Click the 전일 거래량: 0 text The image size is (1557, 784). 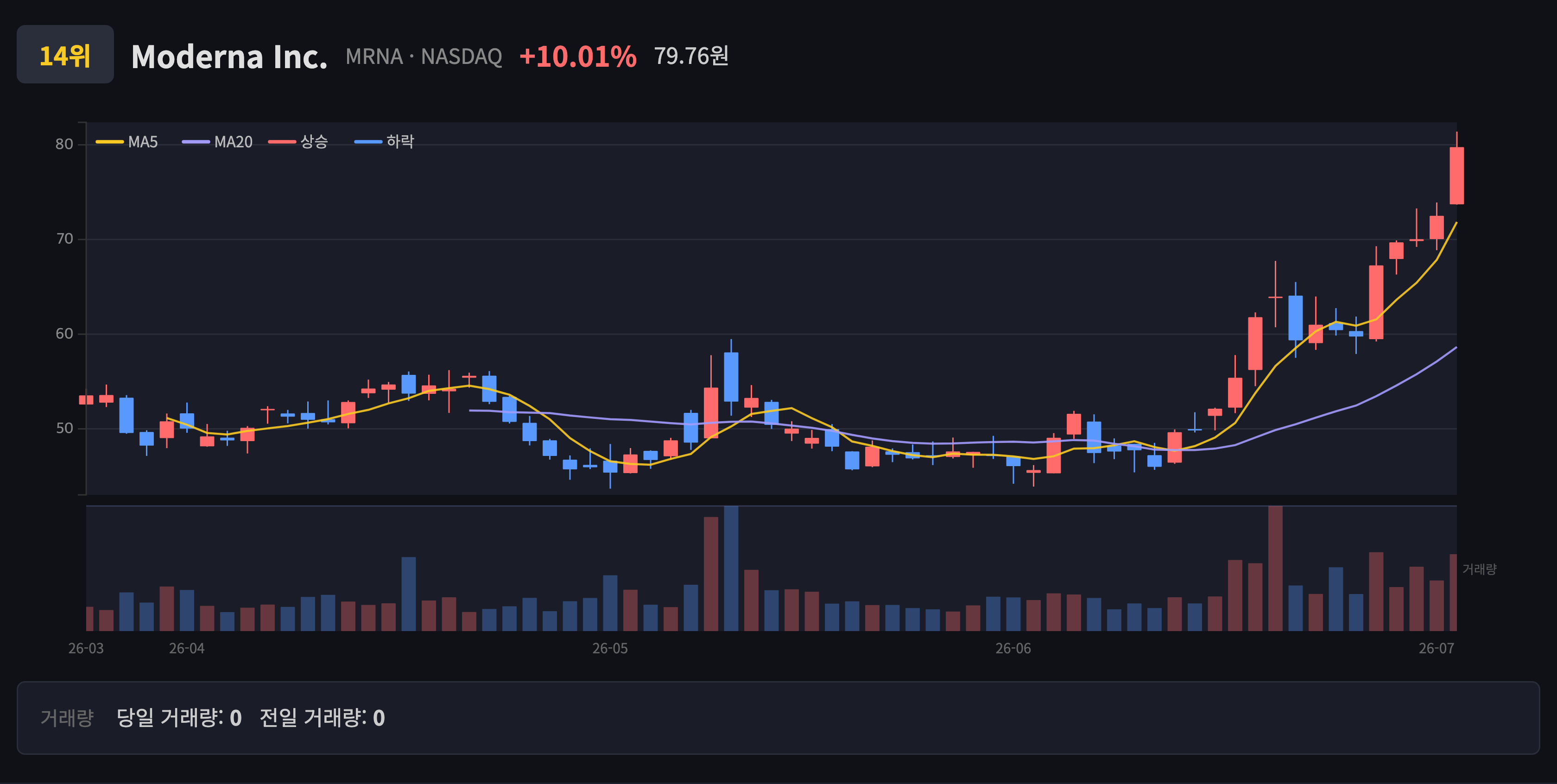(x=322, y=717)
